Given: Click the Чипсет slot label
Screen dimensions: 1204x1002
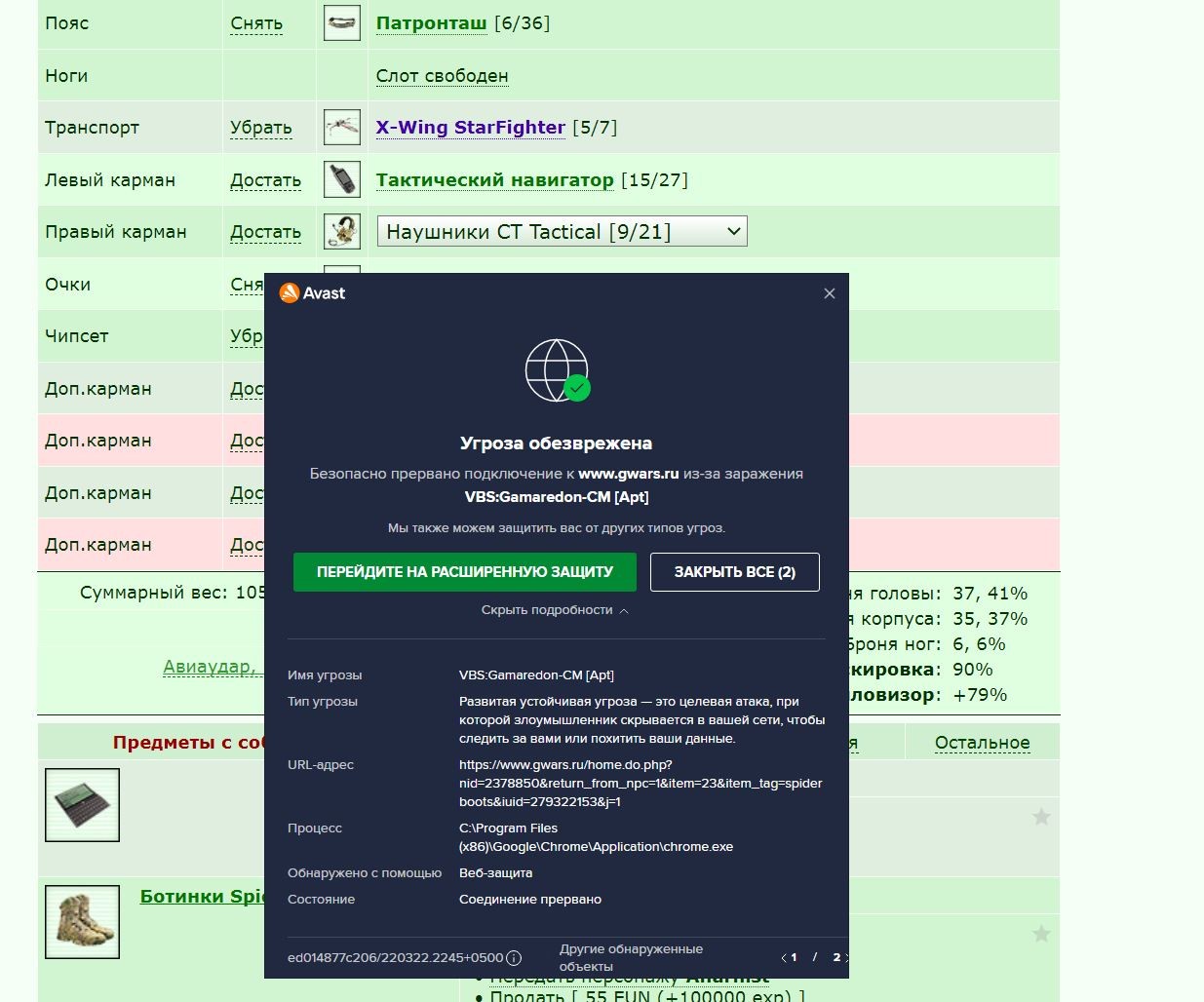Looking at the screenshot, I should pyautogui.click(x=76, y=336).
